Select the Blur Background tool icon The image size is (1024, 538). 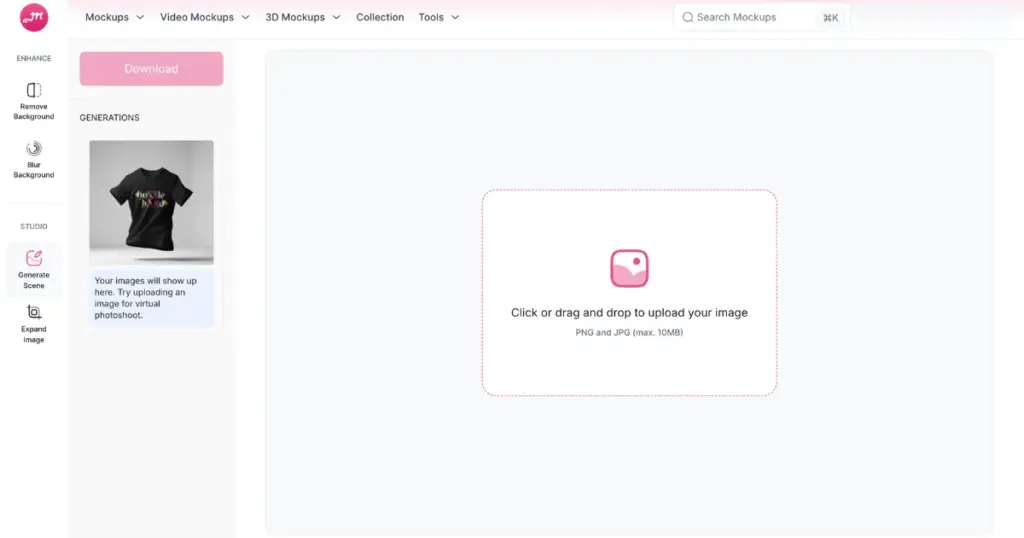34,148
